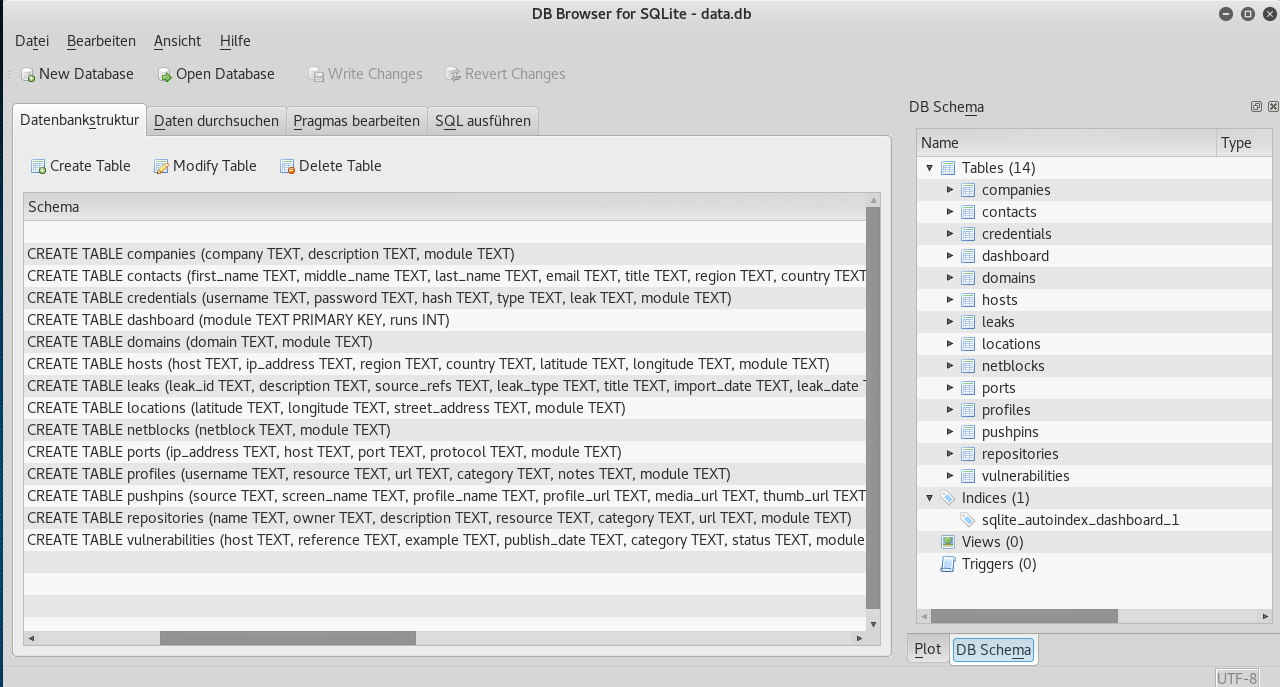This screenshot has height=687, width=1280.
Task: Switch to the Daten durchsuchen tab
Action: tap(216, 121)
